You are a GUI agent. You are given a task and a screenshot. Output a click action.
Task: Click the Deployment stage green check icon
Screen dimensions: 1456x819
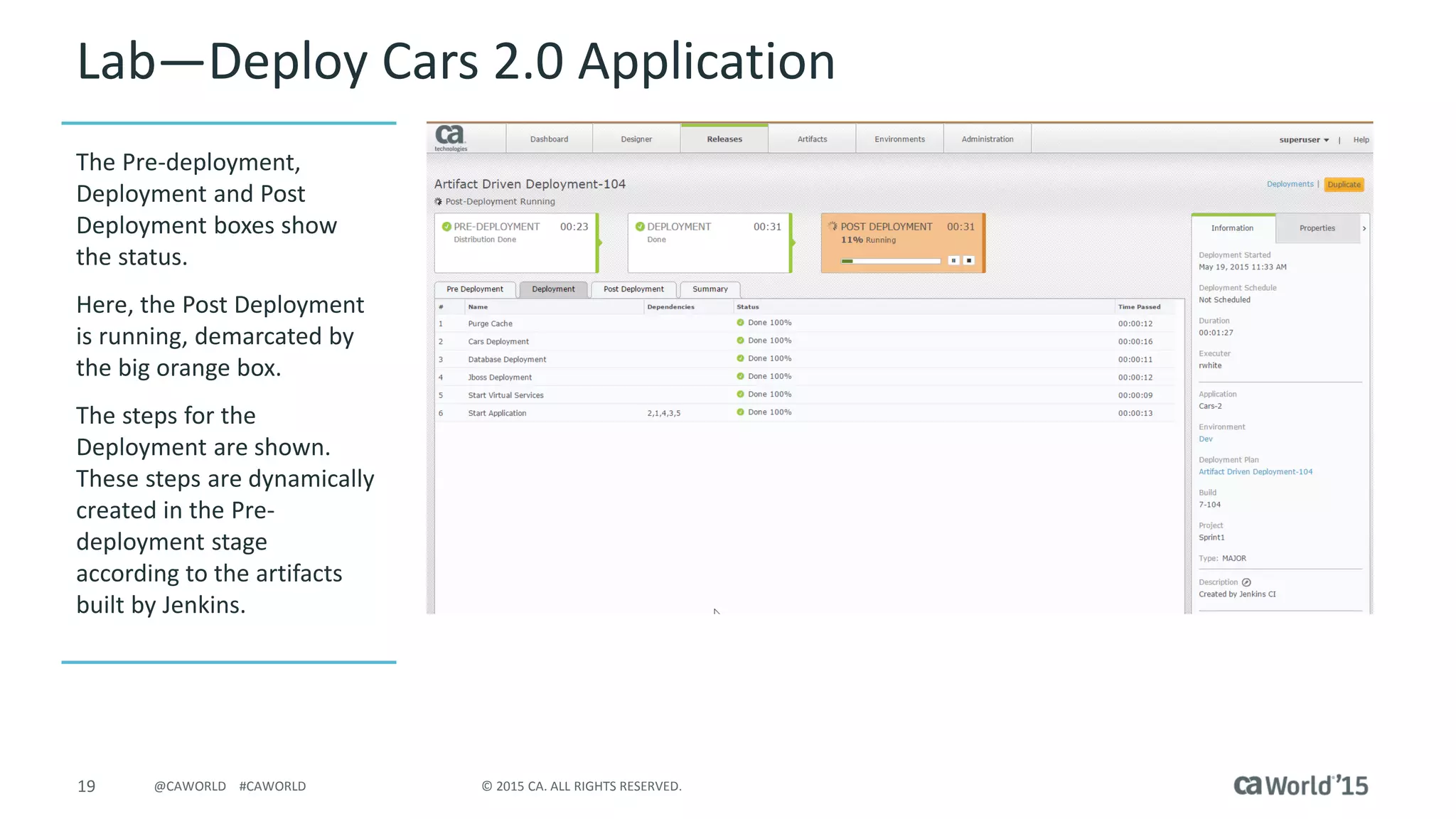(640, 227)
